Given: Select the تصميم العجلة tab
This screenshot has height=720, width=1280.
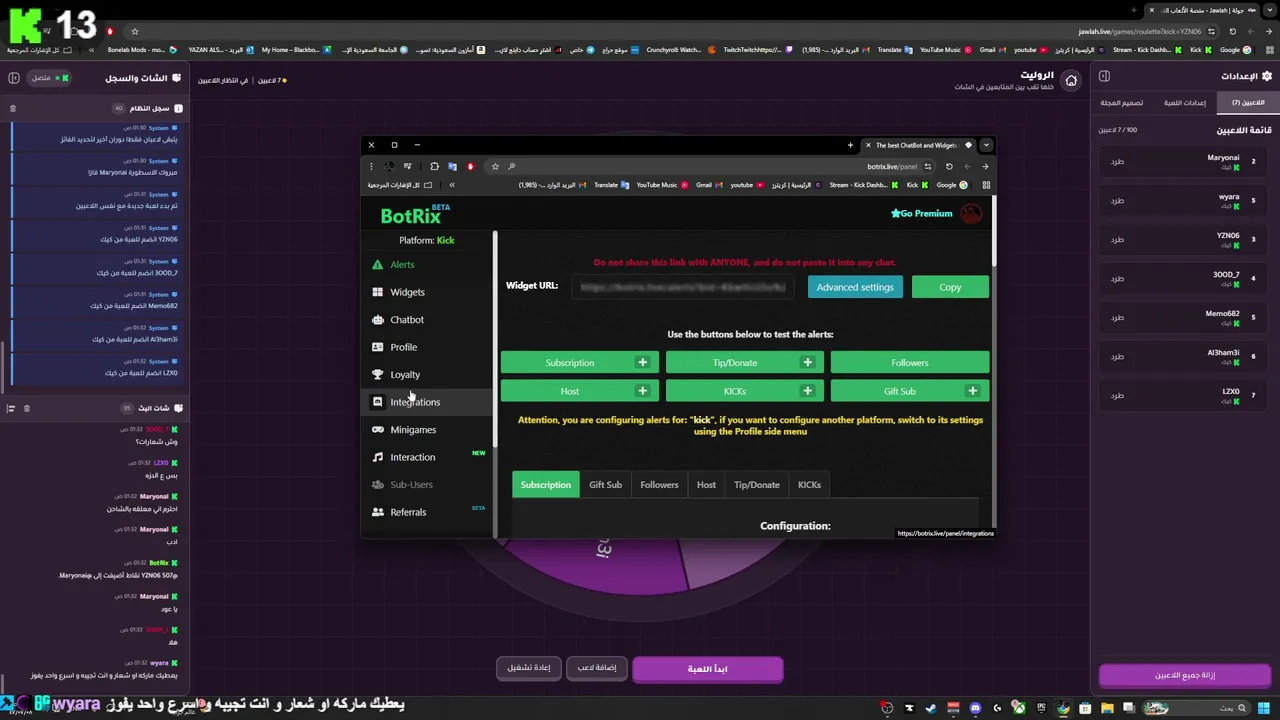Looking at the screenshot, I should pos(1122,103).
